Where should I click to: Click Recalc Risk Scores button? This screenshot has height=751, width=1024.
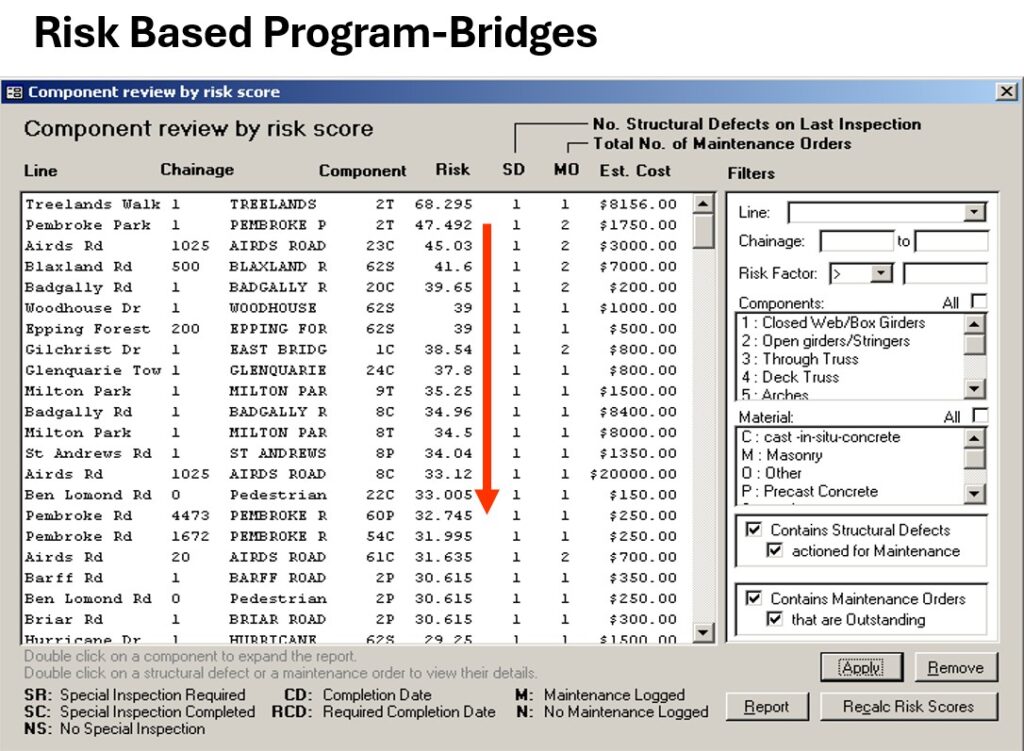click(908, 707)
